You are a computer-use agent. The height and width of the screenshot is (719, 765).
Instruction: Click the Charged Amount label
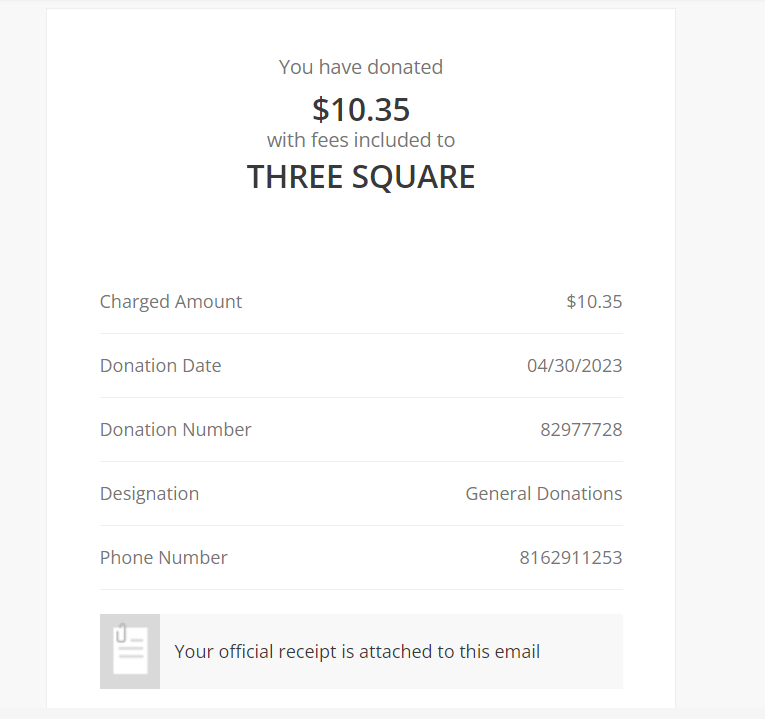(171, 302)
